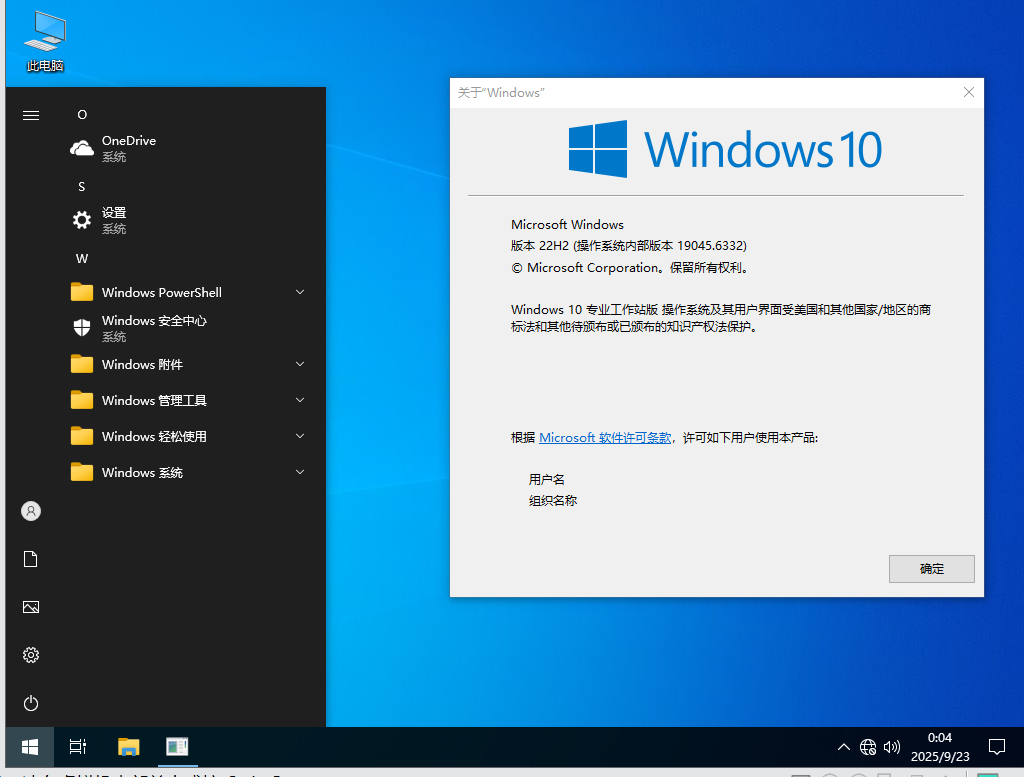The image size is (1024, 777).
Task: Open File Explorer from the taskbar
Action: pos(129,746)
